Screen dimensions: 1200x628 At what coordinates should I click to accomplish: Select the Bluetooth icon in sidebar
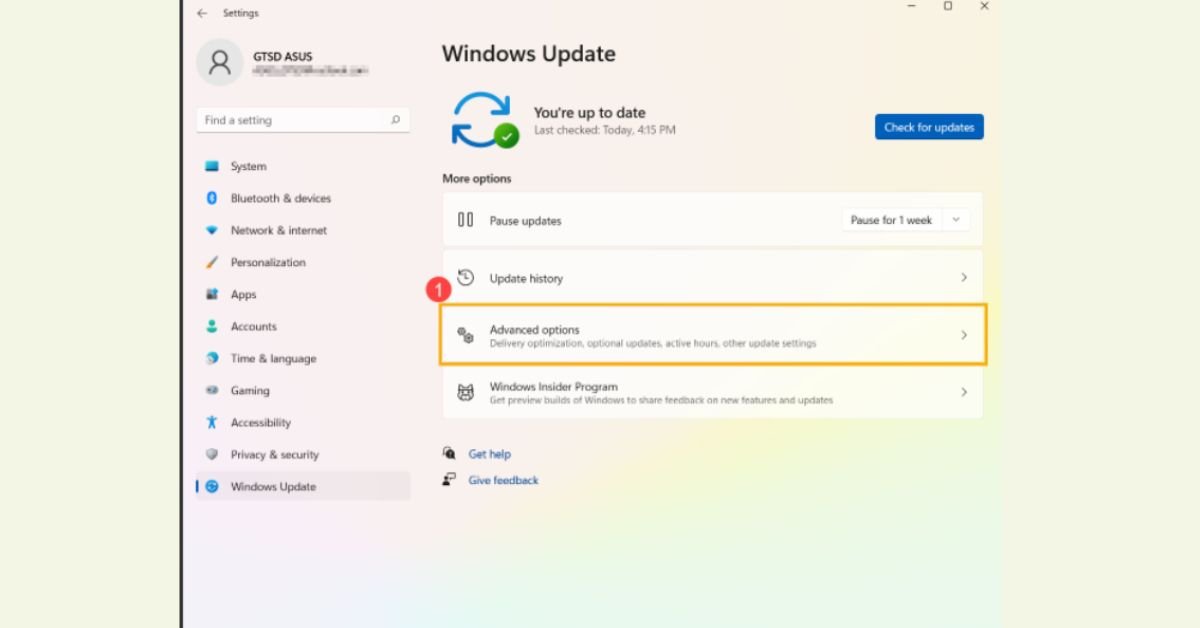(x=212, y=198)
